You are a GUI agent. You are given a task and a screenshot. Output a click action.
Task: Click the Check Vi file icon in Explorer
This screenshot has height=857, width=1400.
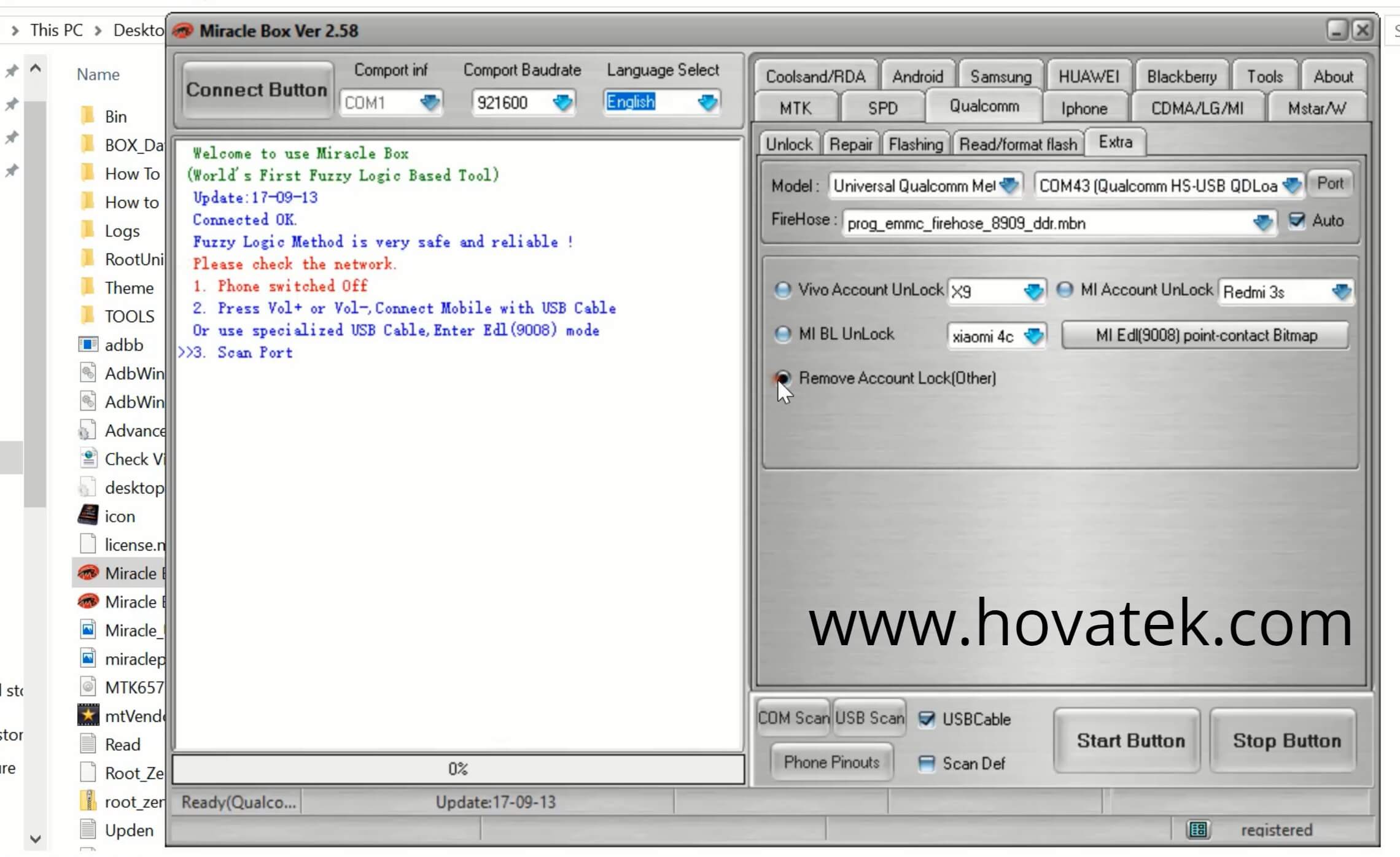pos(88,459)
